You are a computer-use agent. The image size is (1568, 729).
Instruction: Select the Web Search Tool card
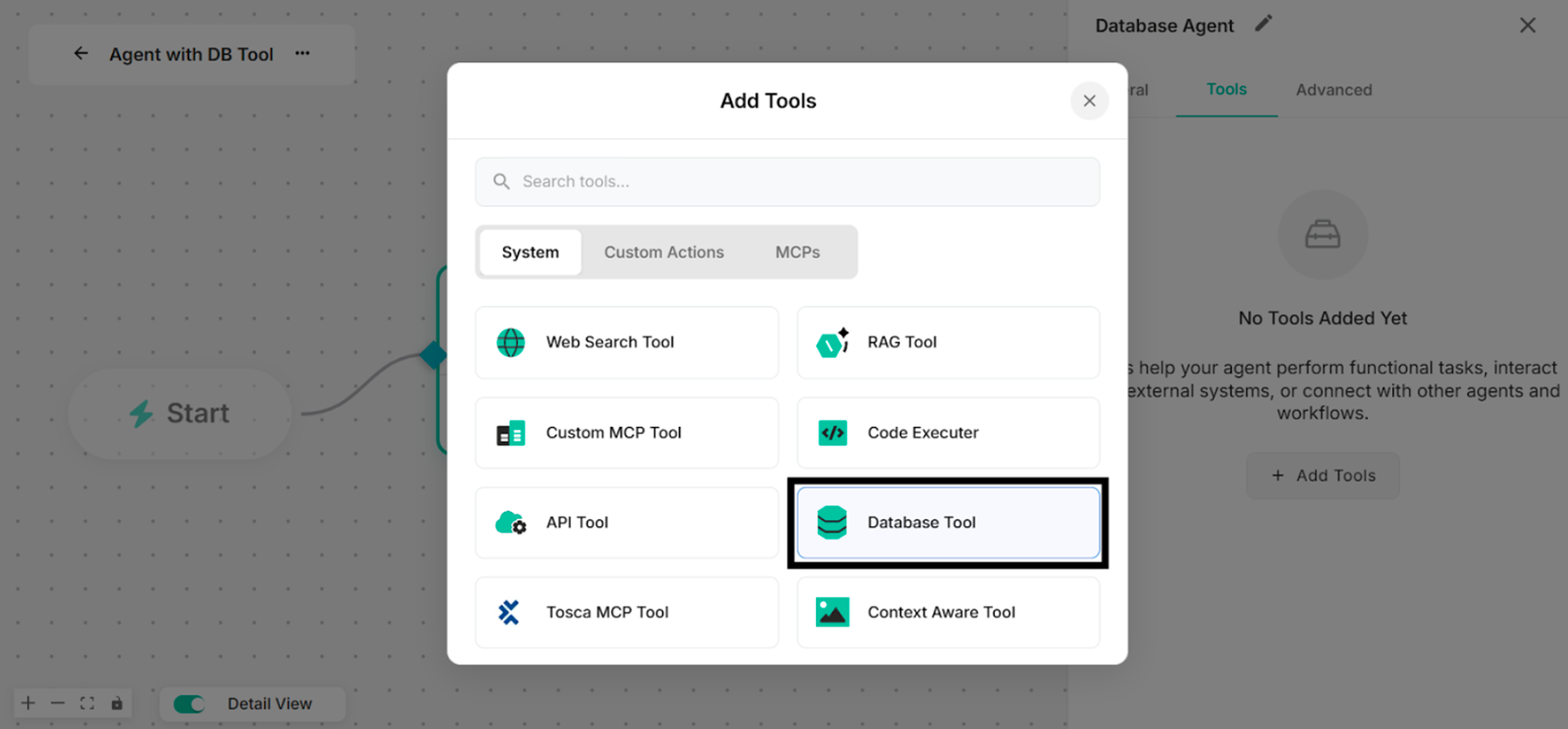627,342
